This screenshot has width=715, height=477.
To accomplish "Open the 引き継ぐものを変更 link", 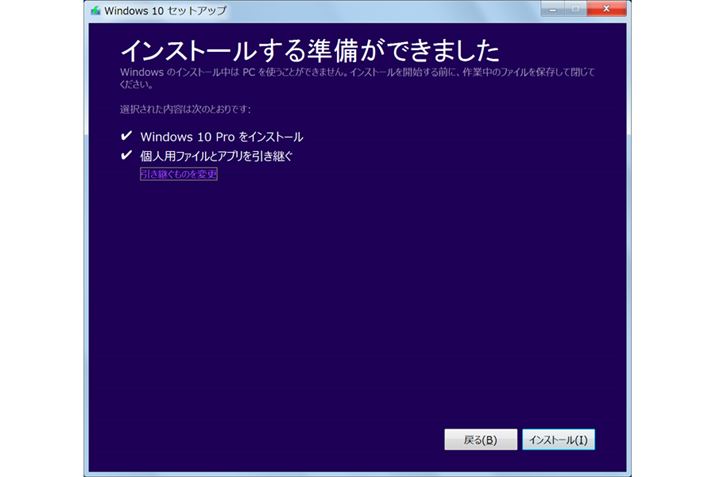I will [x=179, y=174].
